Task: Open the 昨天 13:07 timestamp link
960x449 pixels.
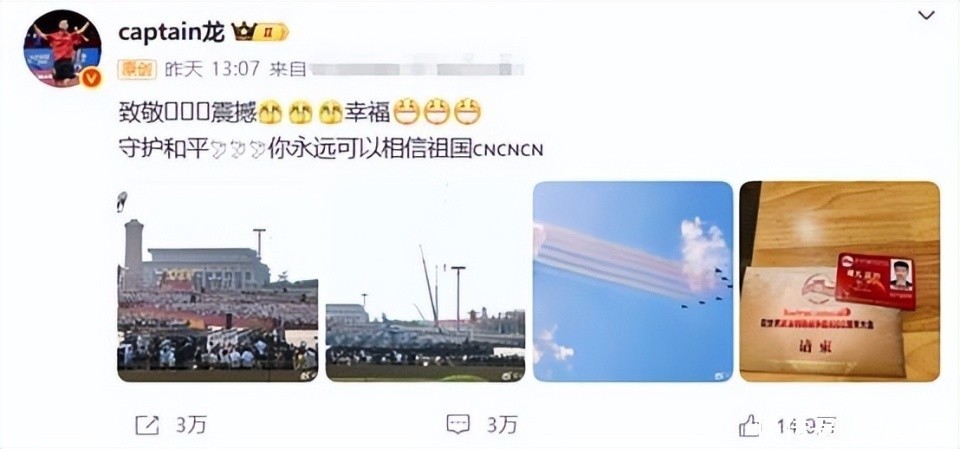Action: click(212, 69)
